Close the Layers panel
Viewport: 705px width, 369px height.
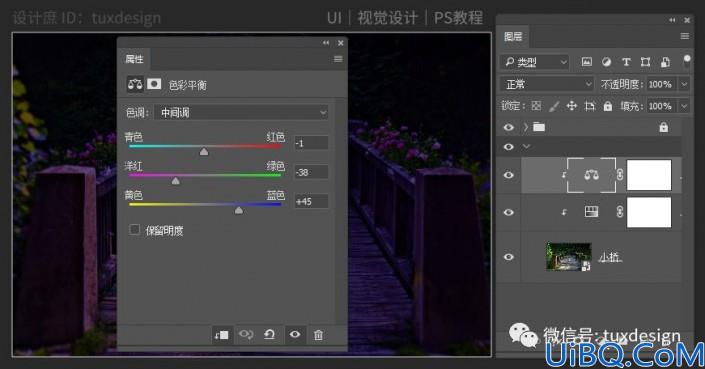pos(687,20)
